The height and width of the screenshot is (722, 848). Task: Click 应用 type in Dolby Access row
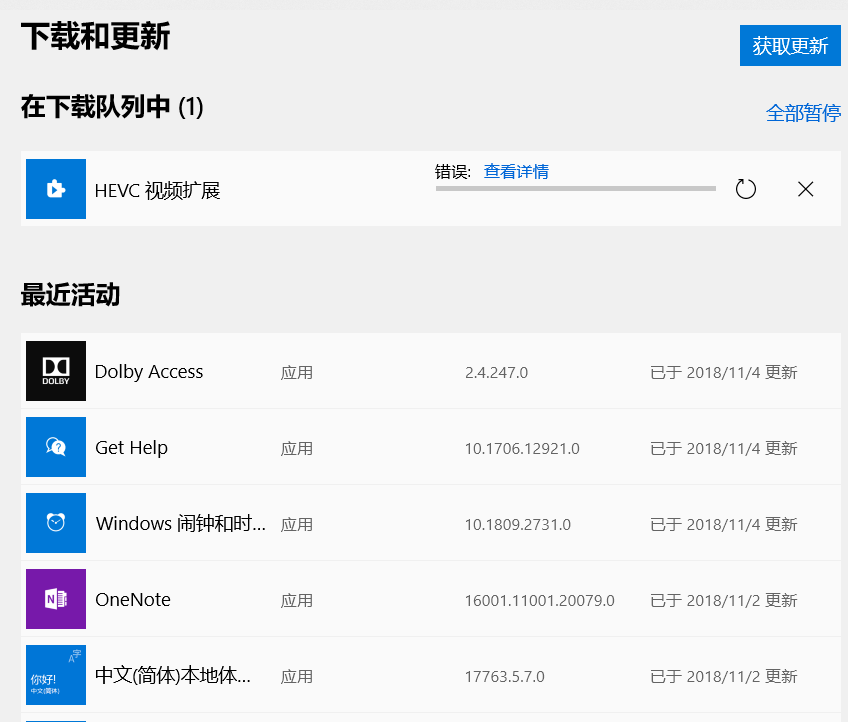pyautogui.click(x=297, y=373)
